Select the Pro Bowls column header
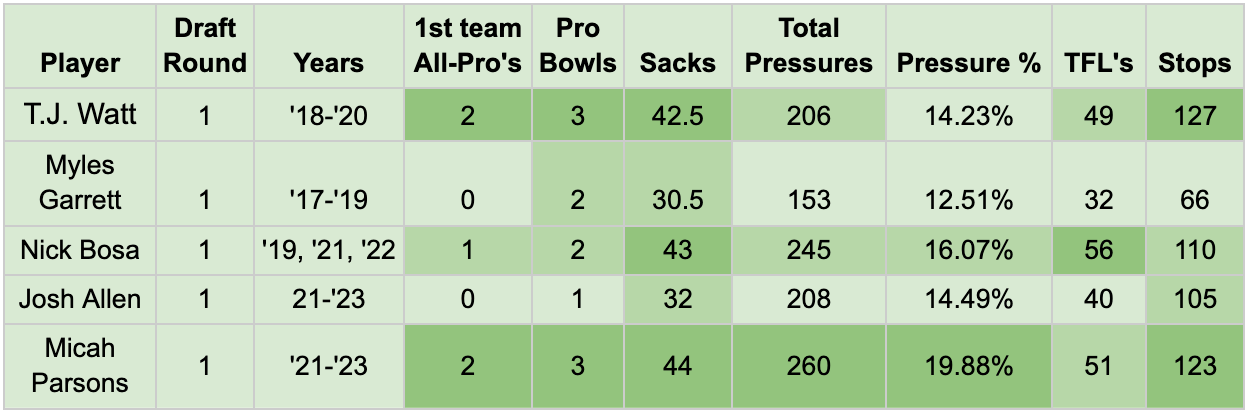 tap(577, 46)
